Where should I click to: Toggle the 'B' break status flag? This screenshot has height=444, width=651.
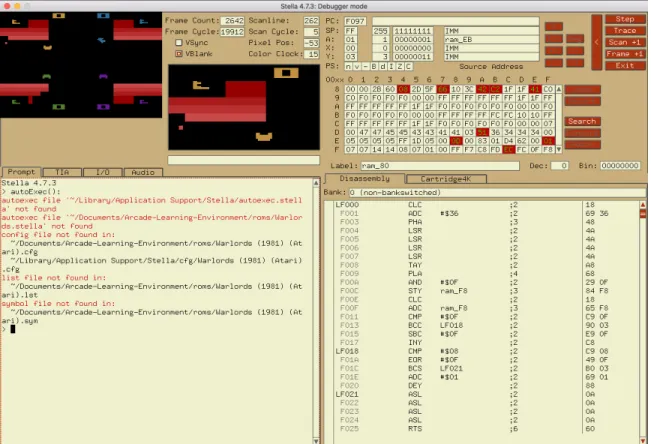coord(374,66)
